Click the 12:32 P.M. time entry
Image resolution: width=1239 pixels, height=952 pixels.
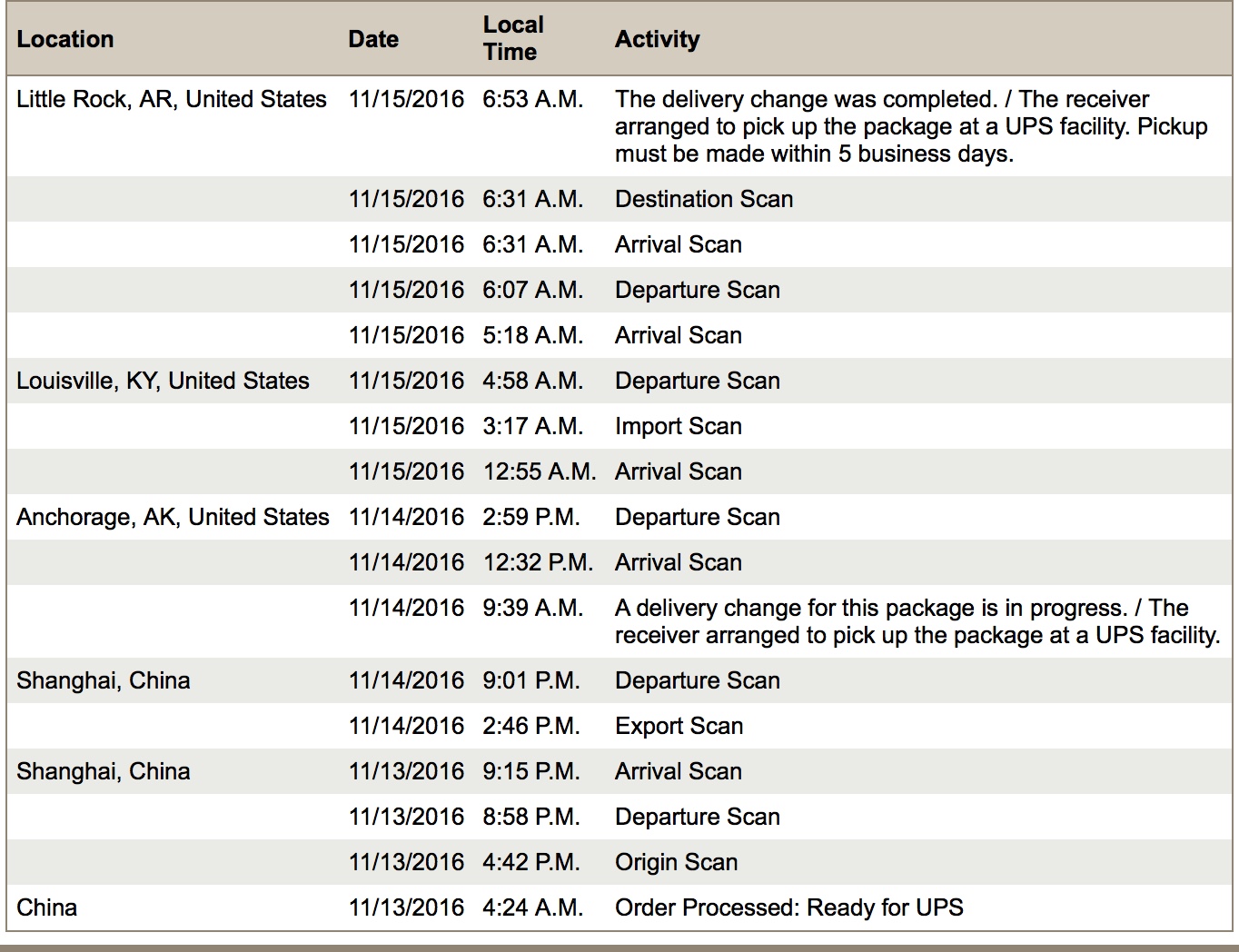(538, 562)
